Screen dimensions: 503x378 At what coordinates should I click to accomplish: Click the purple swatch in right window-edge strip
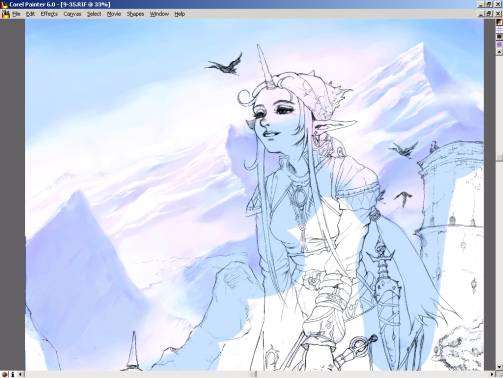tap(499, 44)
